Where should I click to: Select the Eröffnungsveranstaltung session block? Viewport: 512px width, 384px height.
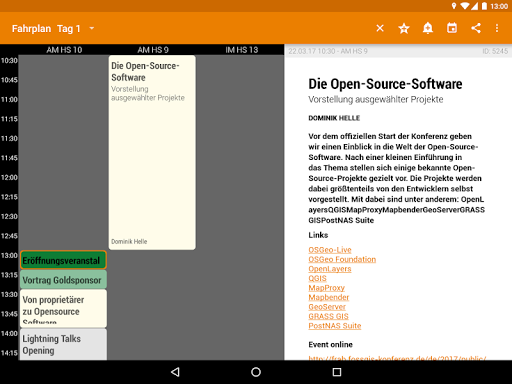click(x=63, y=260)
